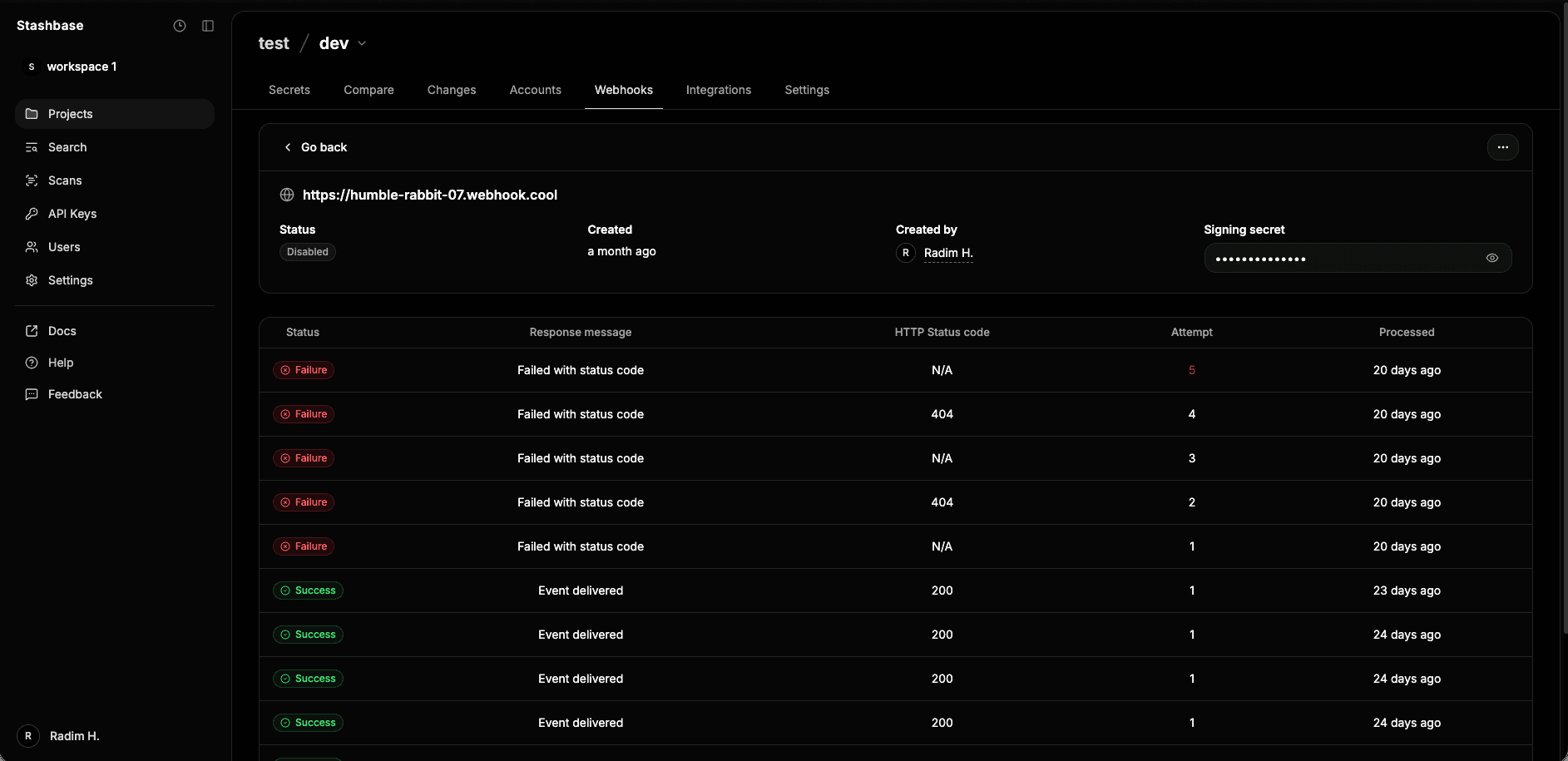Image resolution: width=1568 pixels, height=761 pixels.
Task: Click the Search sidebar icon
Action: point(32,147)
